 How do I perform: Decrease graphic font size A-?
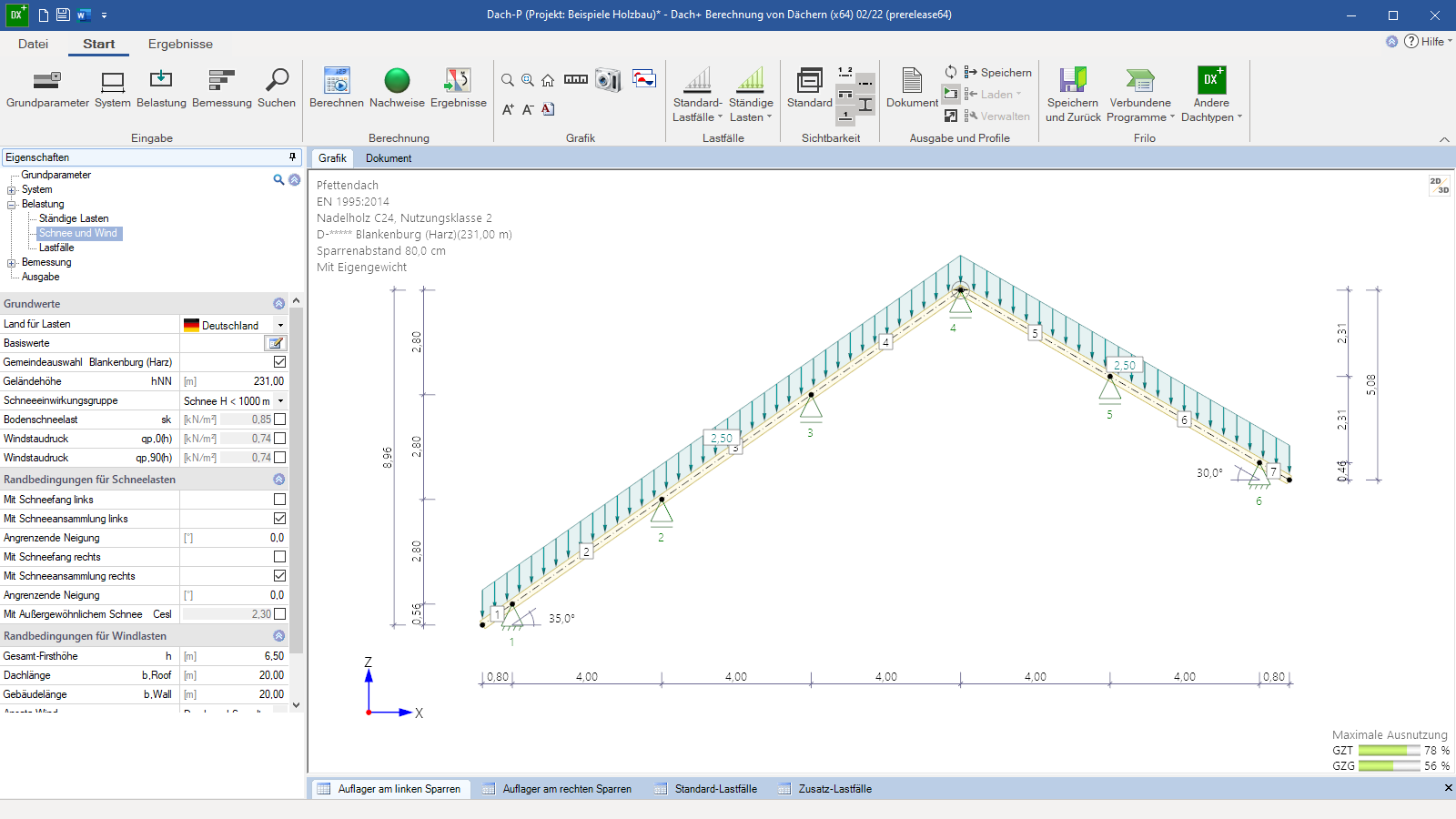click(x=528, y=109)
